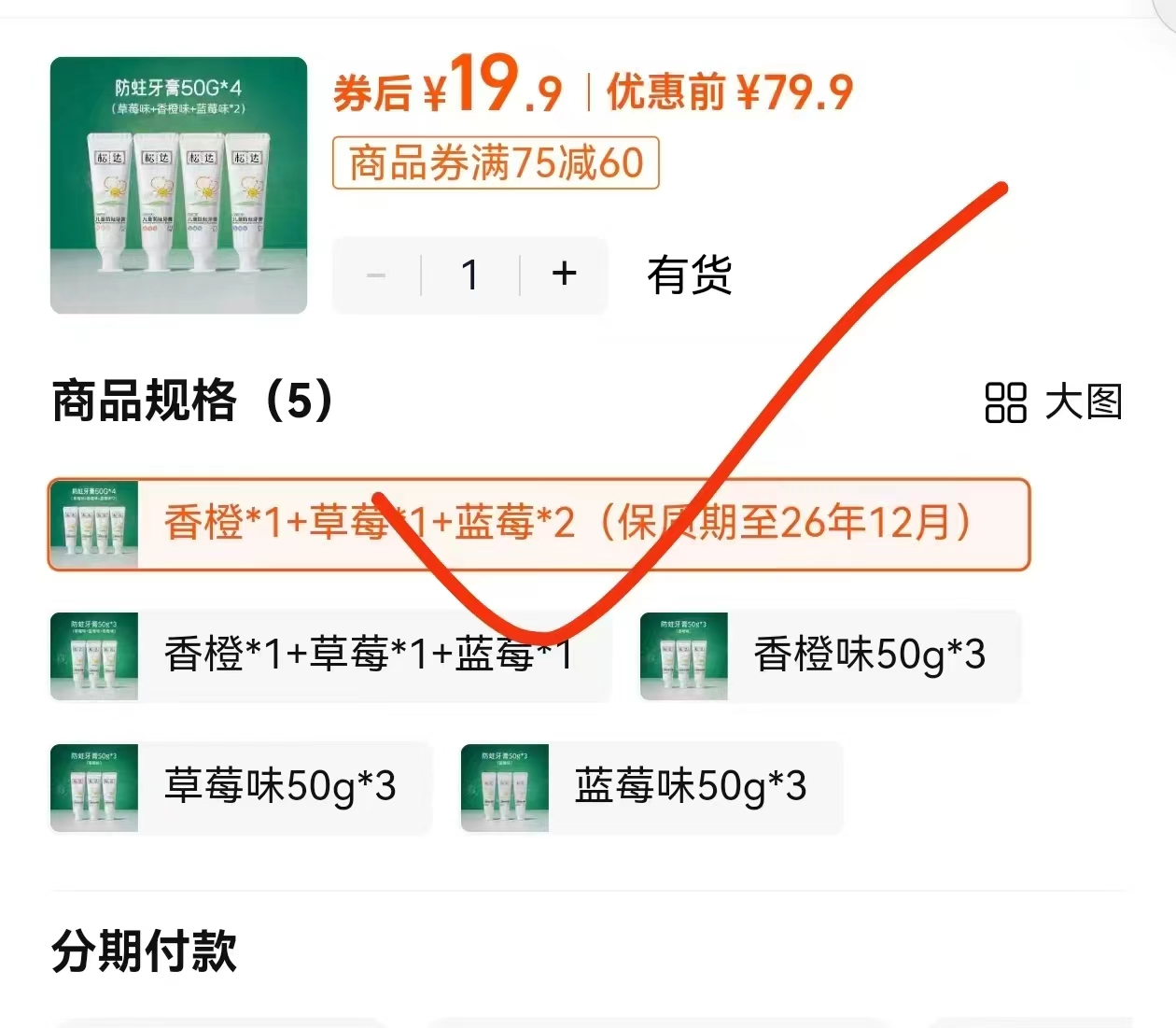Choose 草莓味50g*3 specification
Image resolution: width=1176 pixels, height=1028 pixels.
coord(241,786)
